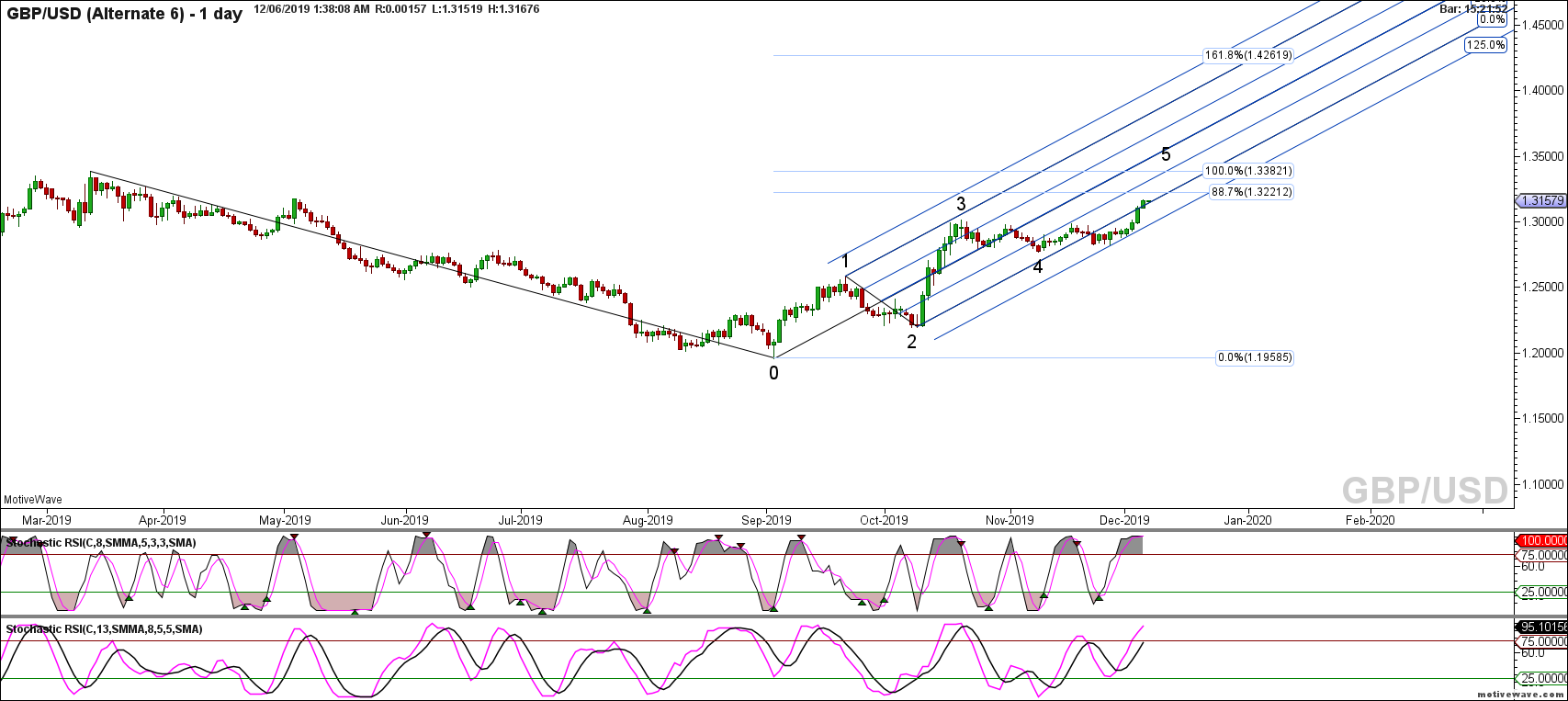This screenshot has width=1568, height=701.
Task: Select Elliott wave label 5
Action: click(1166, 154)
